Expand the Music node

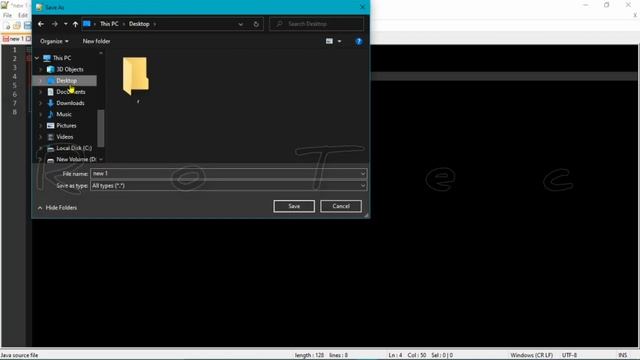[40, 114]
